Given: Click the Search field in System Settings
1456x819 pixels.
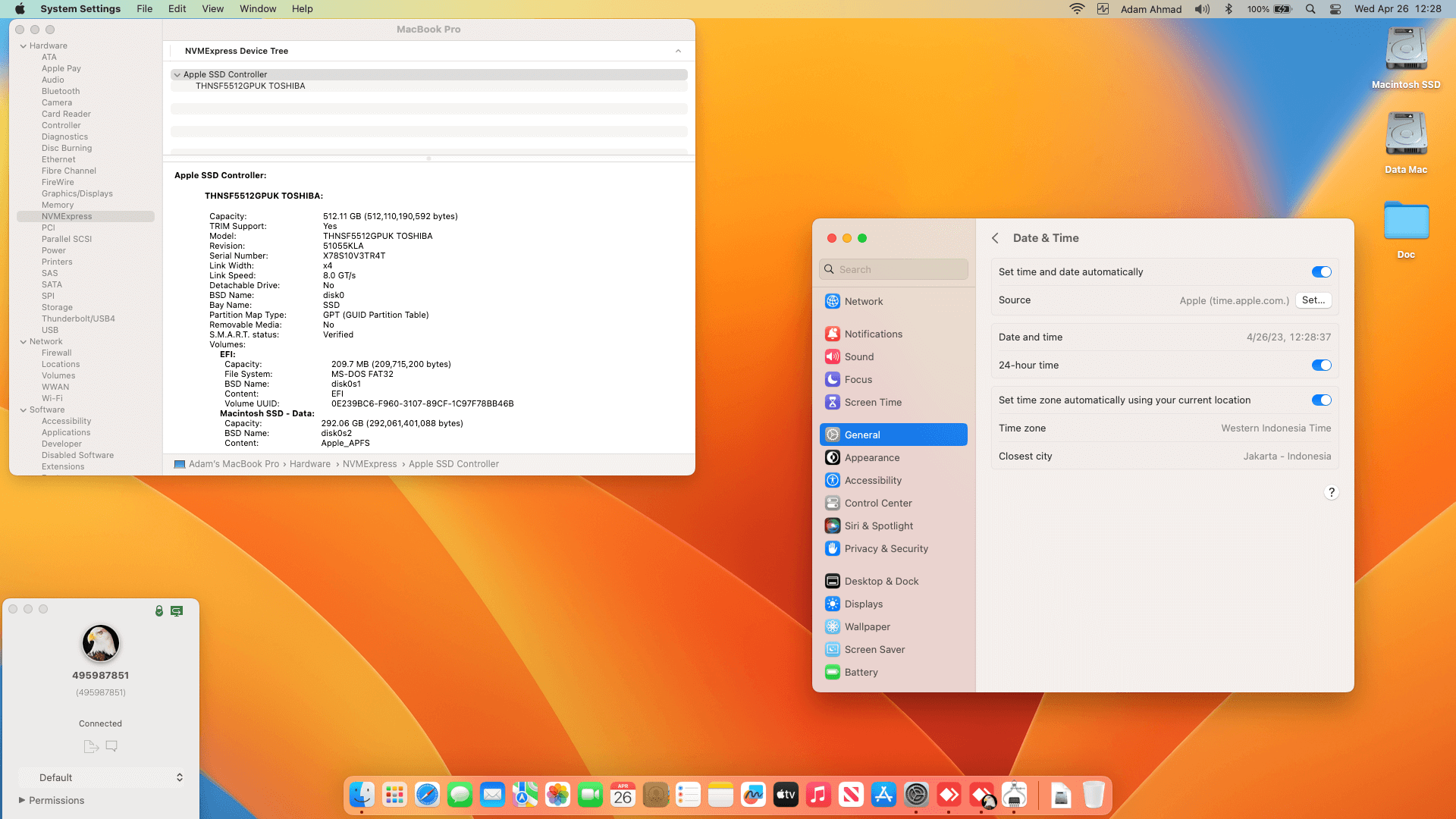Looking at the screenshot, I should [893, 269].
